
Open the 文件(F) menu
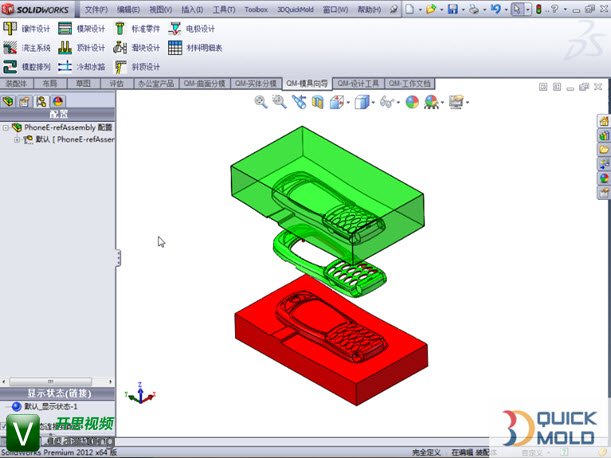pyautogui.click(x=96, y=9)
